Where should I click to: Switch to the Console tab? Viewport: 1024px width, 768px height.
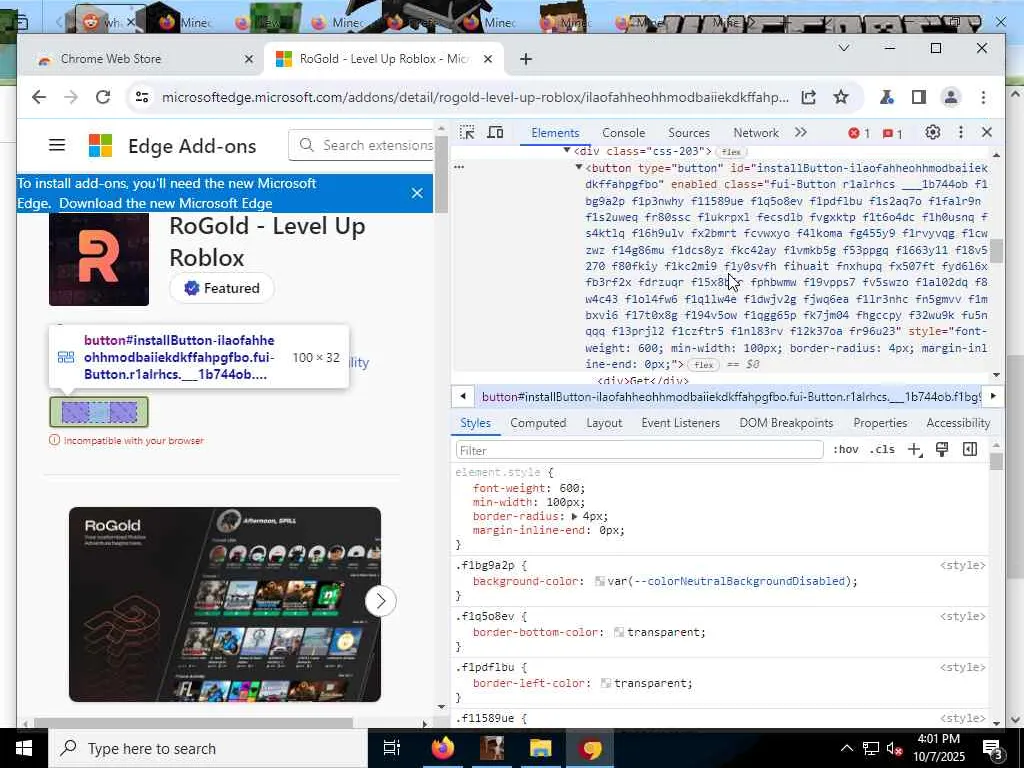point(623,133)
